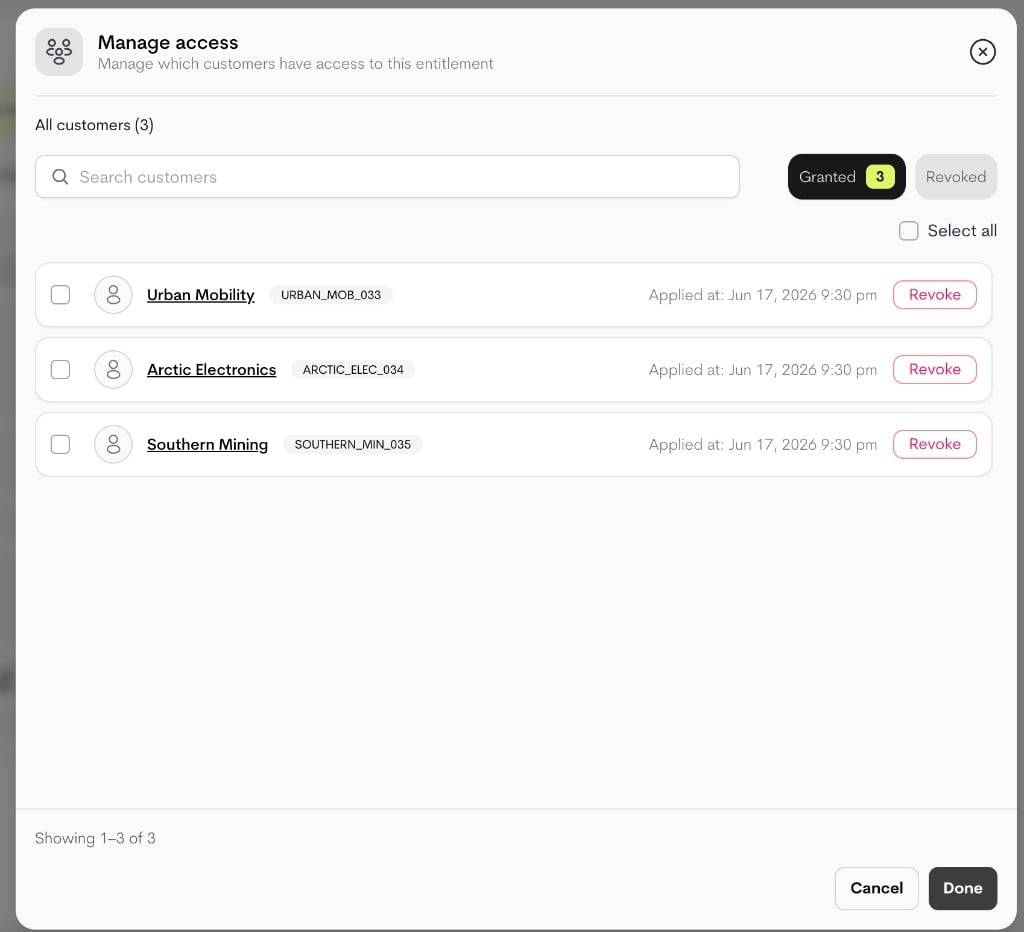Click the Granted count badge 3
The width and height of the screenshot is (1024, 932).
[879, 176]
